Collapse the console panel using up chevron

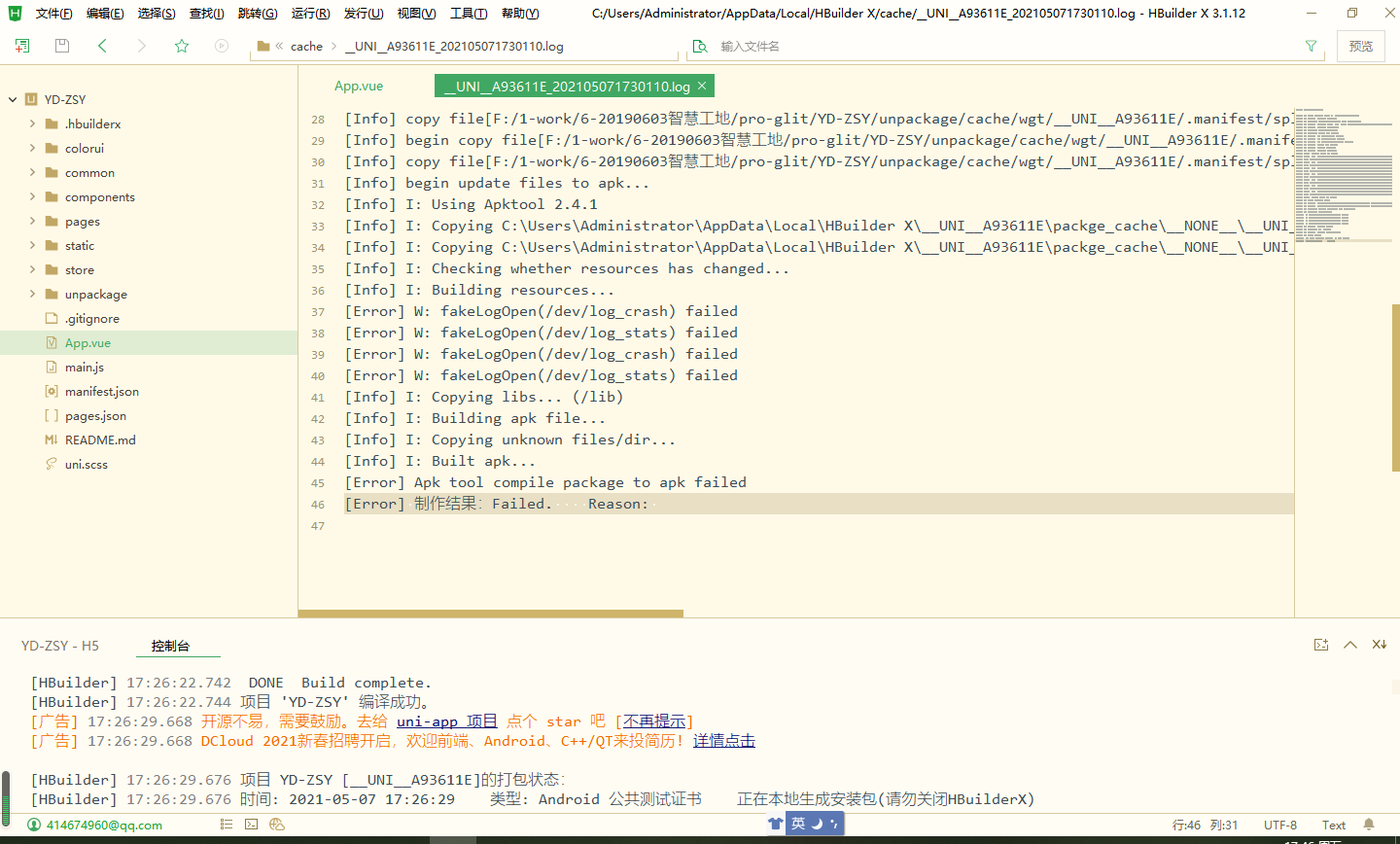[x=1350, y=645]
